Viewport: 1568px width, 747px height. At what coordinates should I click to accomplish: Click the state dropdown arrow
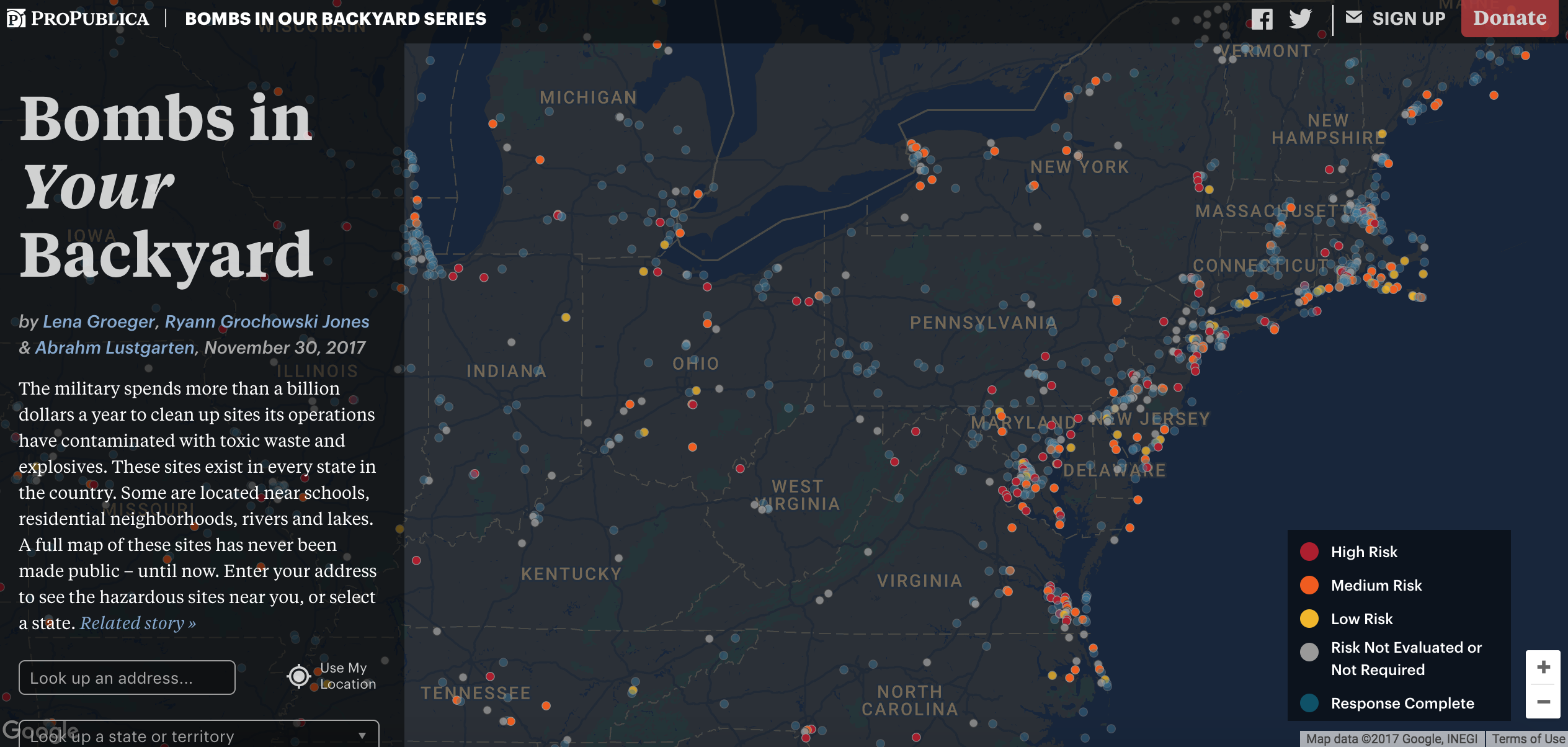(x=362, y=736)
